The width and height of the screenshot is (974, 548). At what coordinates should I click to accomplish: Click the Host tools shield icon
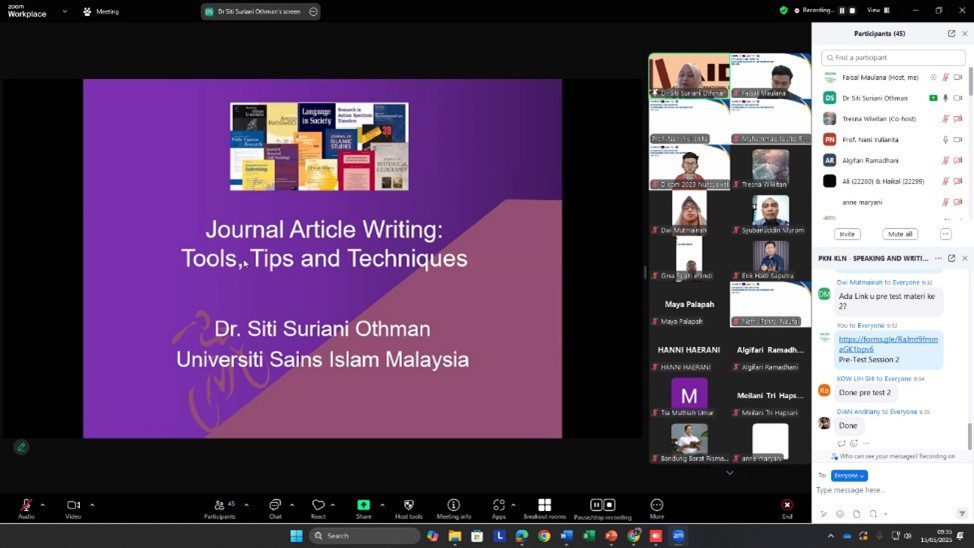point(408,505)
